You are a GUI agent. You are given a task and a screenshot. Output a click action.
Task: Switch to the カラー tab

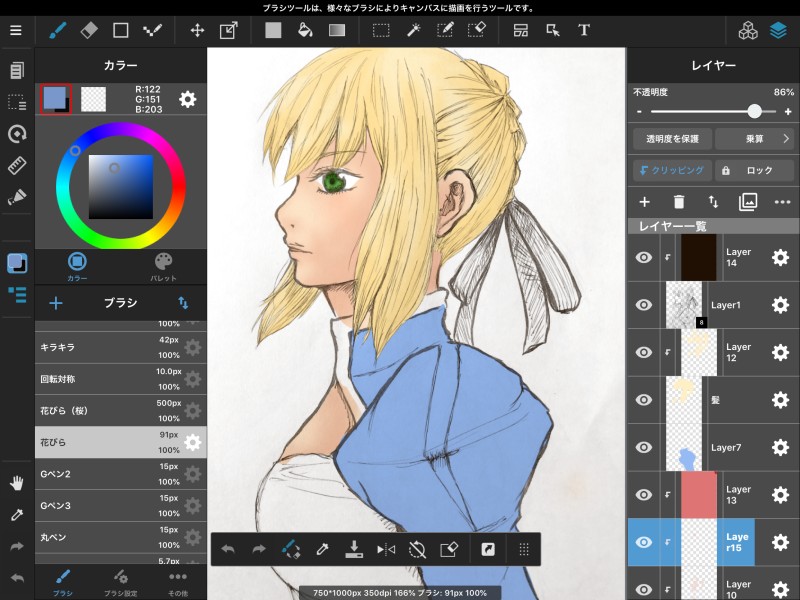click(x=77, y=267)
